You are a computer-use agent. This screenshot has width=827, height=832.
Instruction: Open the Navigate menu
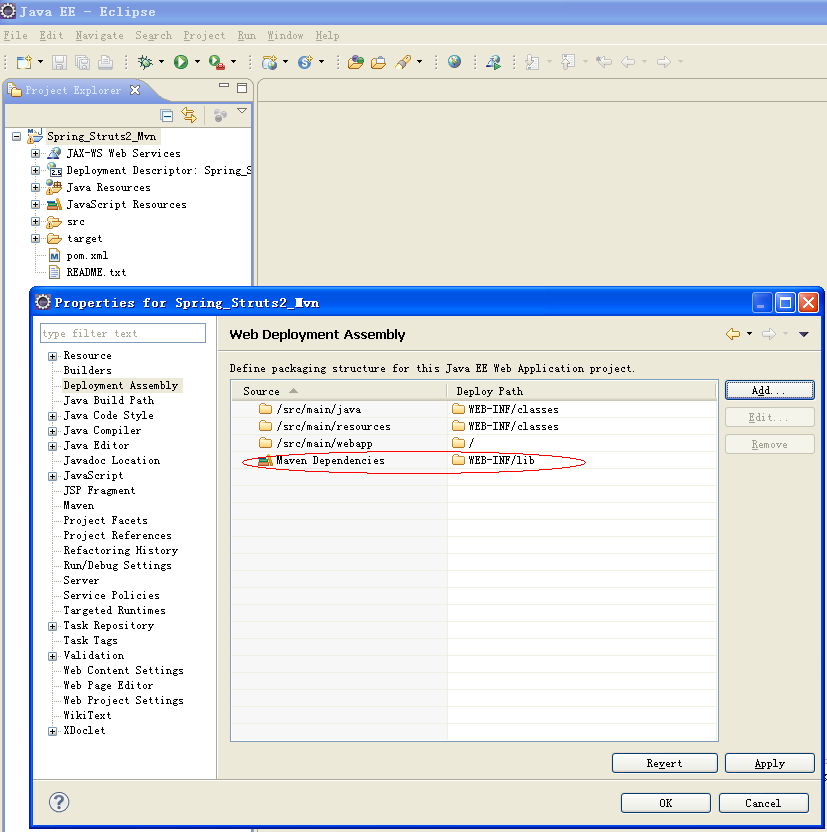(x=100, y=36)
